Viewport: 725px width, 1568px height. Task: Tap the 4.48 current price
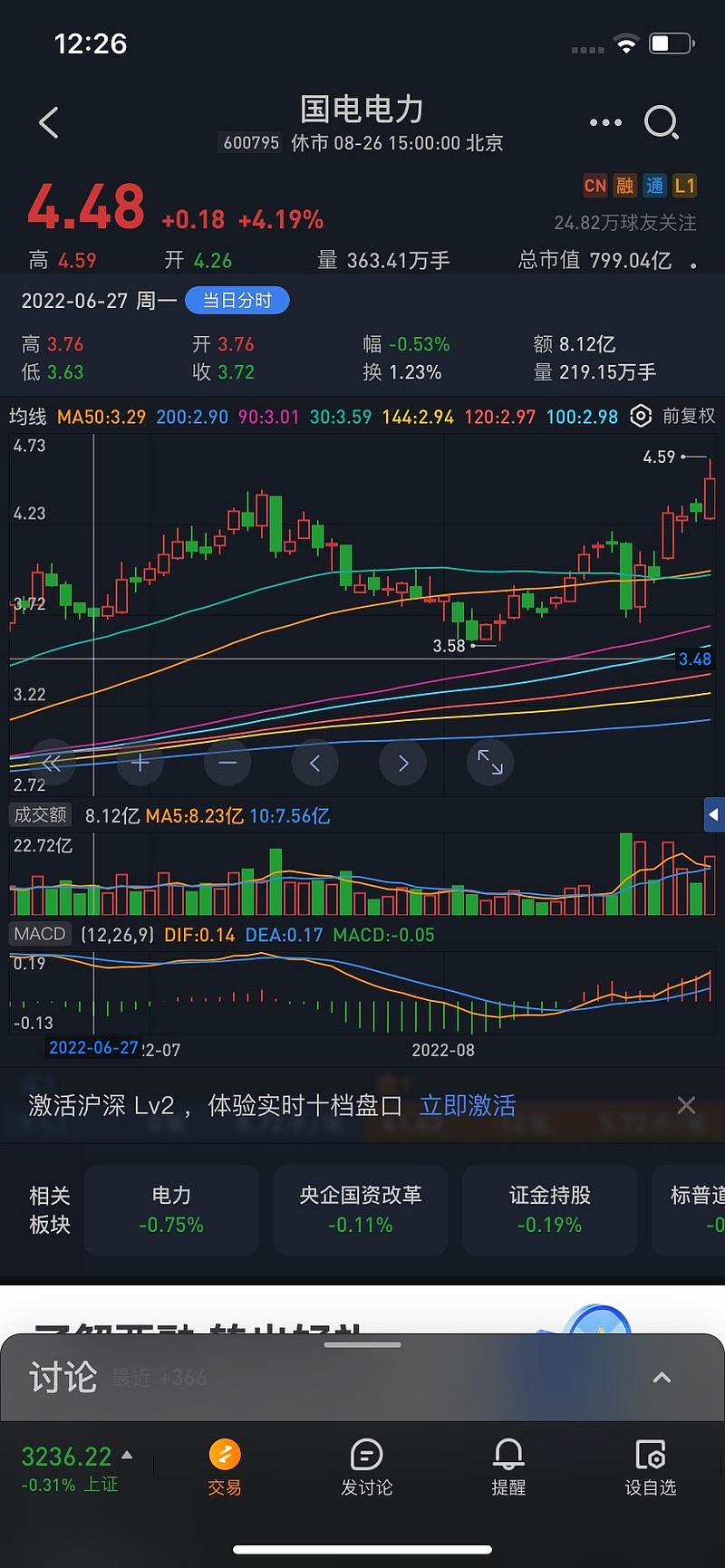[86, 207]
